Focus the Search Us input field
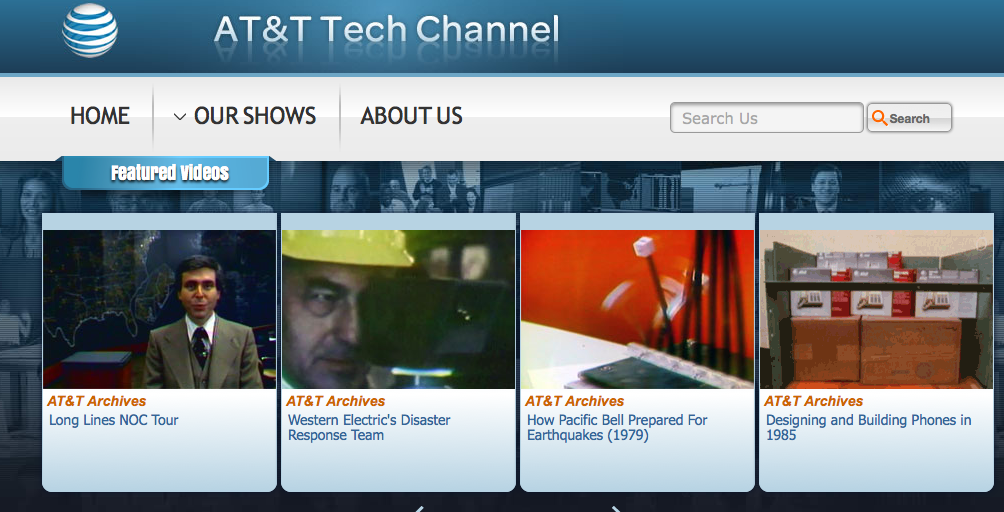 (x=766, y=118)
